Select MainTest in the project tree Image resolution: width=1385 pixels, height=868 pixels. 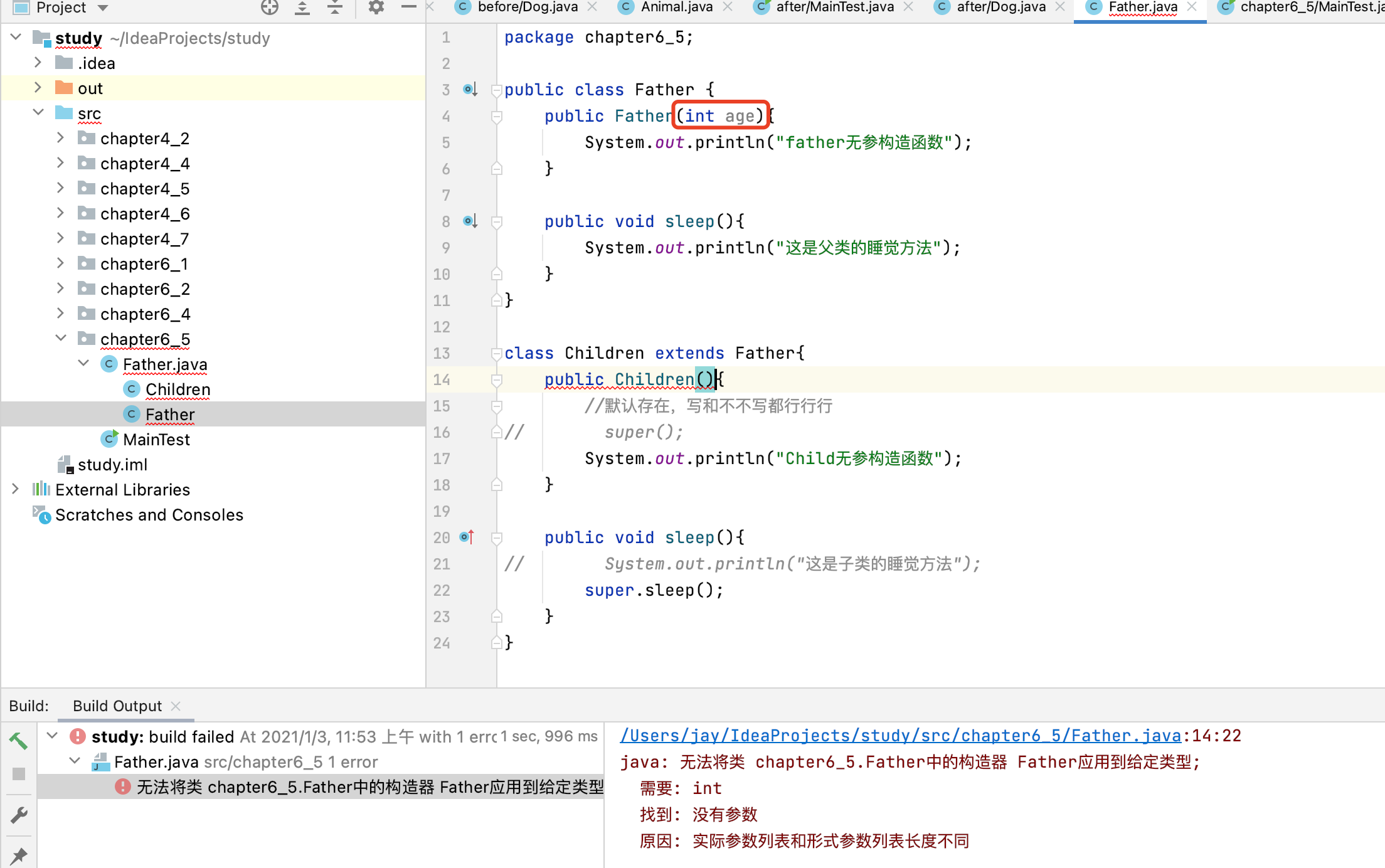(x=156, y=440)
